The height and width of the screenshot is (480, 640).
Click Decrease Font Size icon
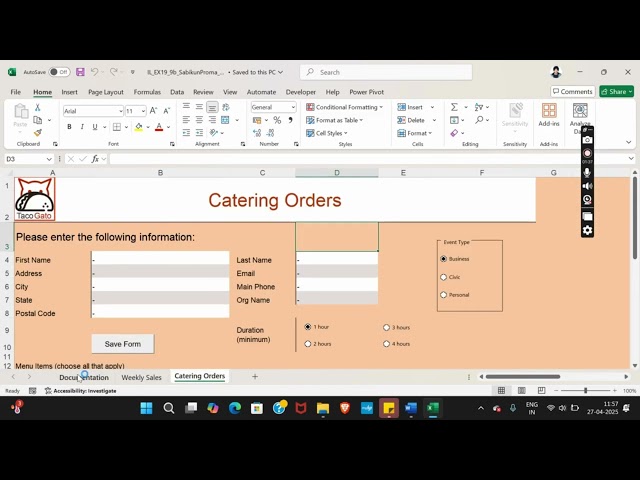point(167,111)
